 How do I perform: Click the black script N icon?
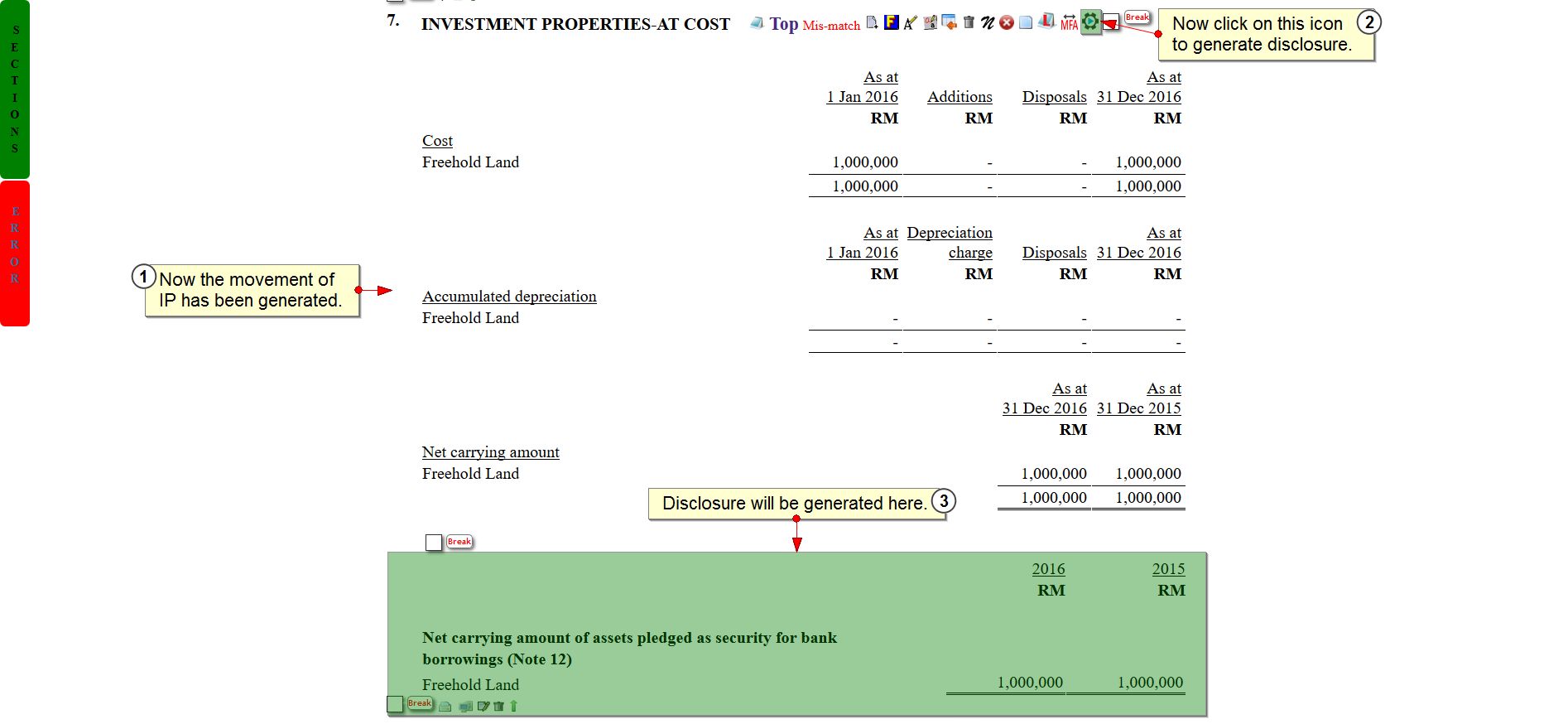pos(988,22)
